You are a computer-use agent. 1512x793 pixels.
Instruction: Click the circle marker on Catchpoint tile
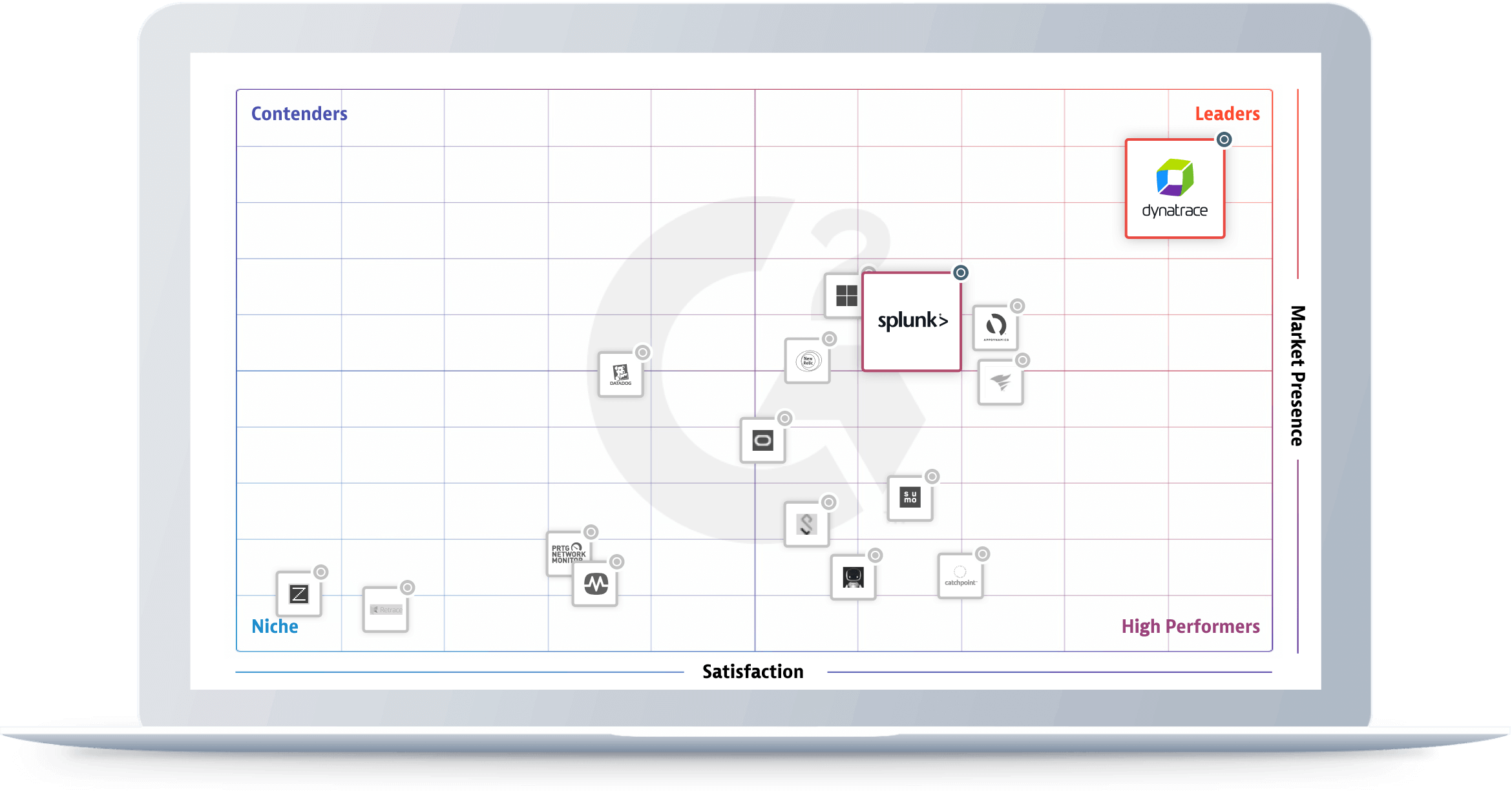point(982,554)
